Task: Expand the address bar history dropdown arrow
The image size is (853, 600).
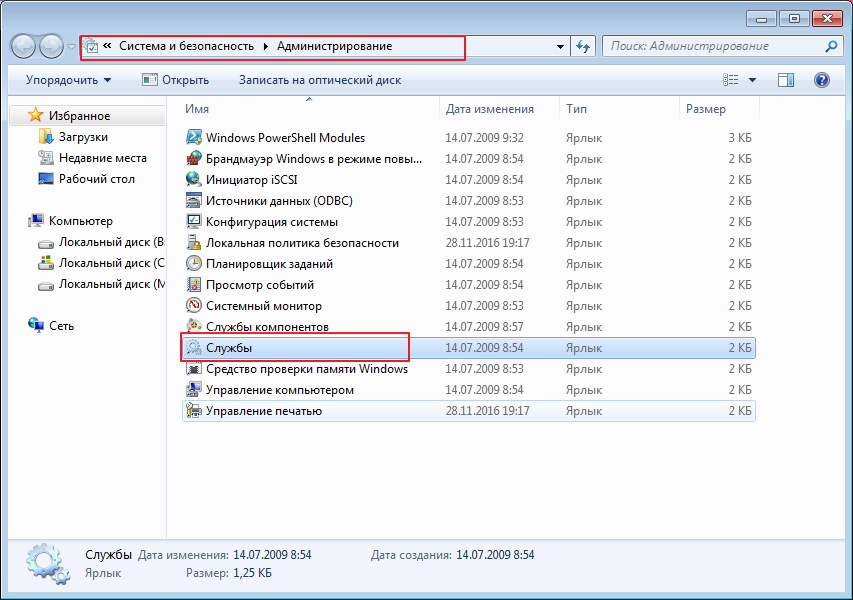Action: [560, 46]
